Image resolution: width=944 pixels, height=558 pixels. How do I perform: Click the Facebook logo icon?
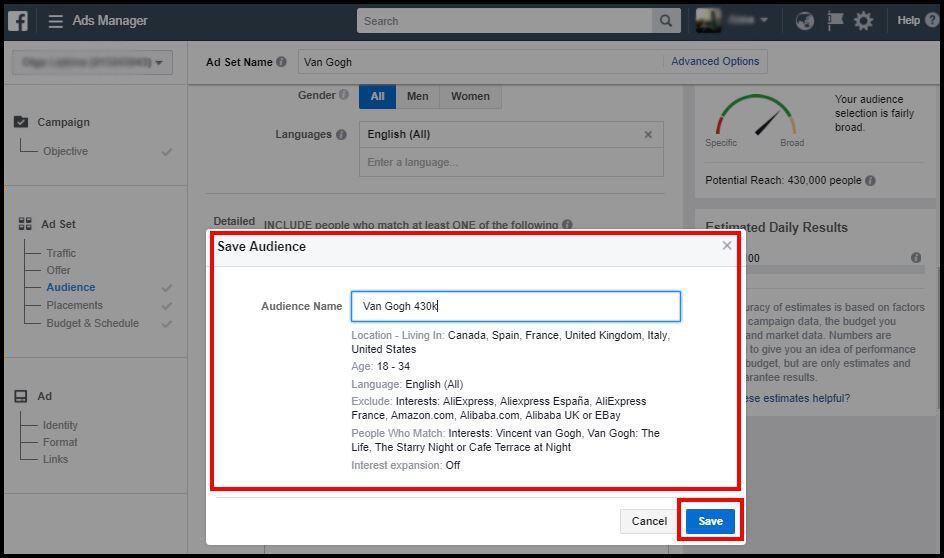18,21
